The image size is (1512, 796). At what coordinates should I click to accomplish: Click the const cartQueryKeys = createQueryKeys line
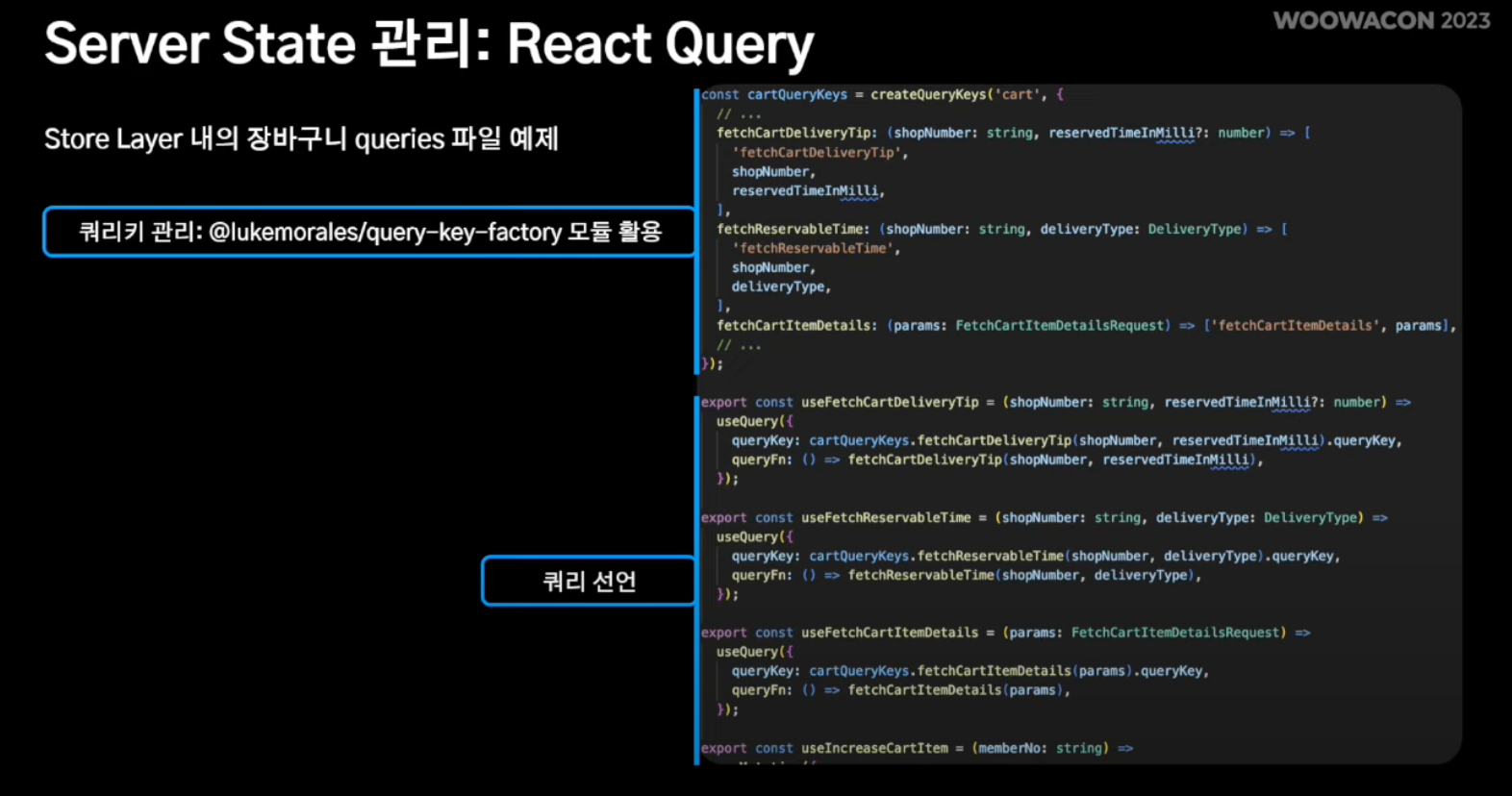pyautogui.click(x=882, y=94)
